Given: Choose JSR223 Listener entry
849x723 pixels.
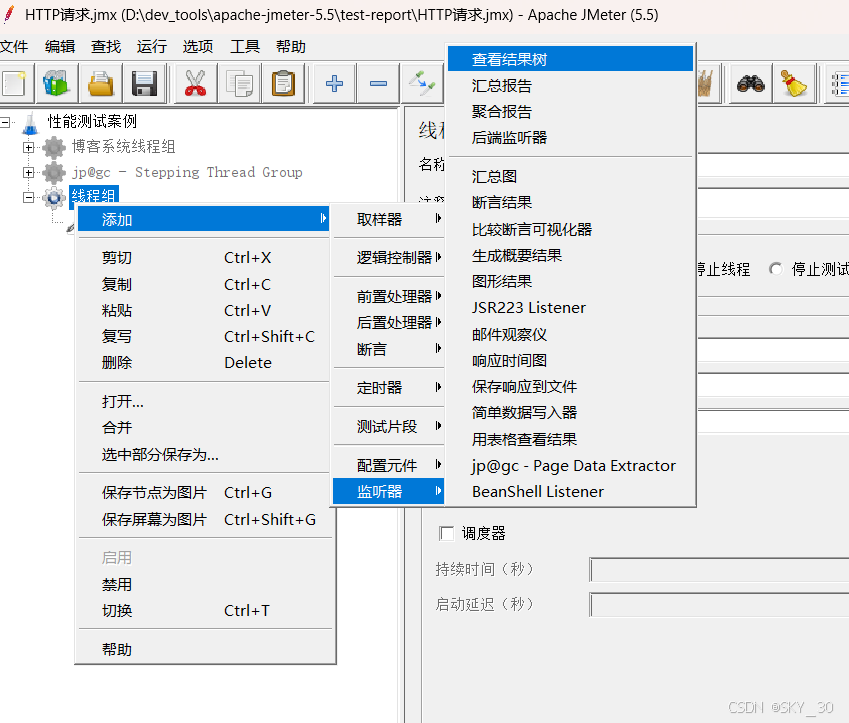Looking at the screenshot, I should (x=570, y=308).
